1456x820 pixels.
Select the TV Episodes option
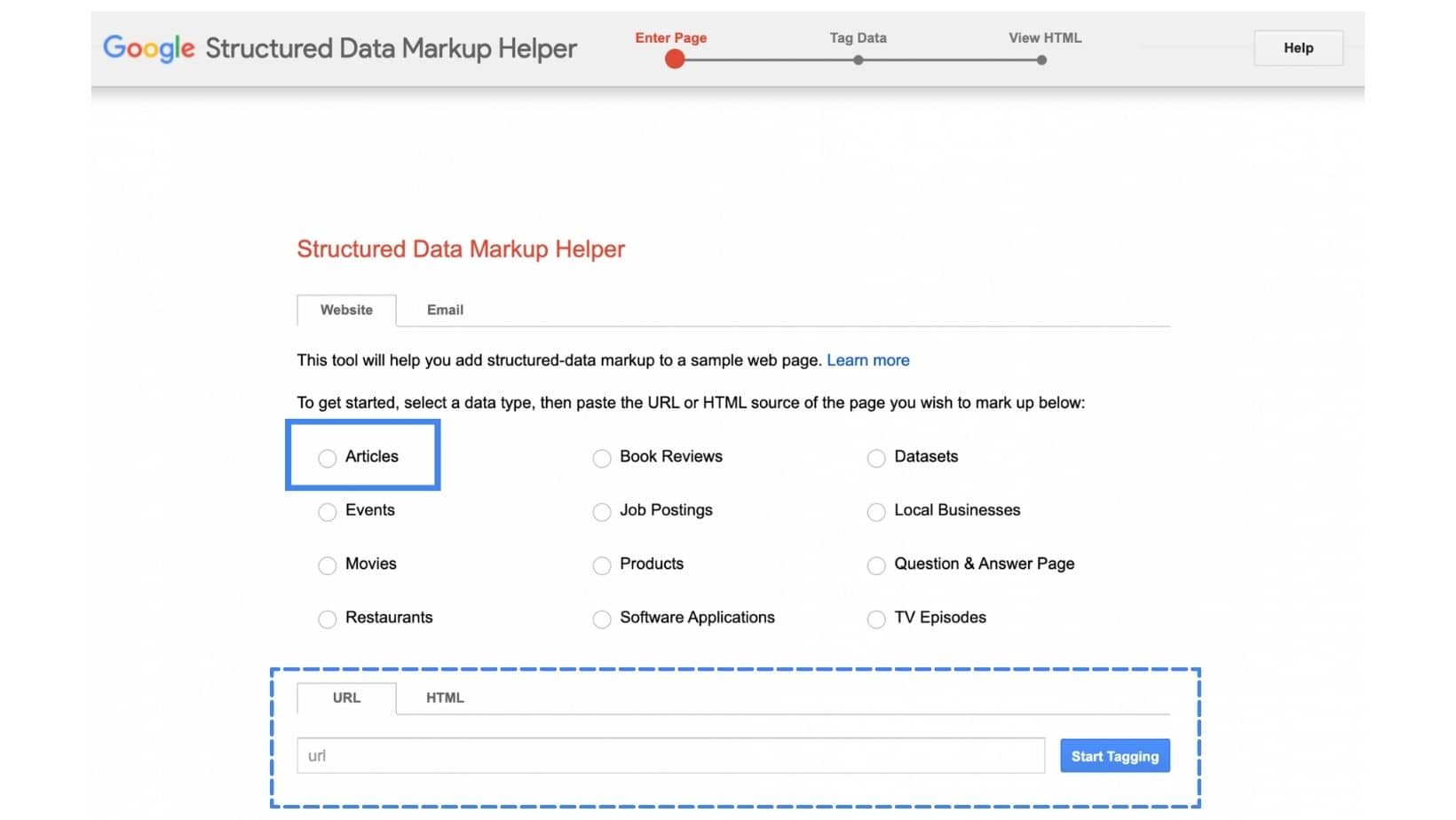click(876, 619)
